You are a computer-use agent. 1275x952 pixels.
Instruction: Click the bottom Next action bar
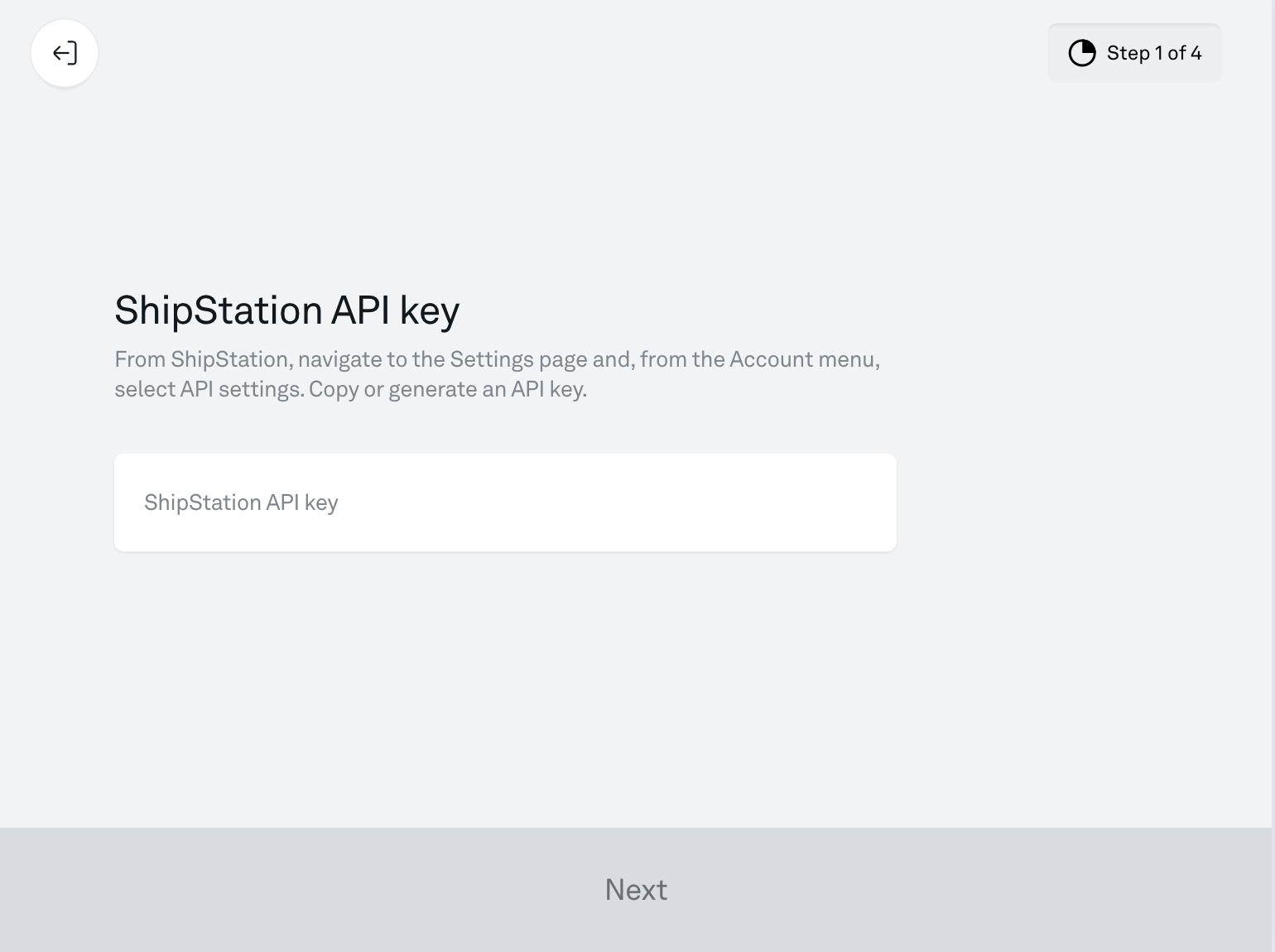click(x=636, y=889)
